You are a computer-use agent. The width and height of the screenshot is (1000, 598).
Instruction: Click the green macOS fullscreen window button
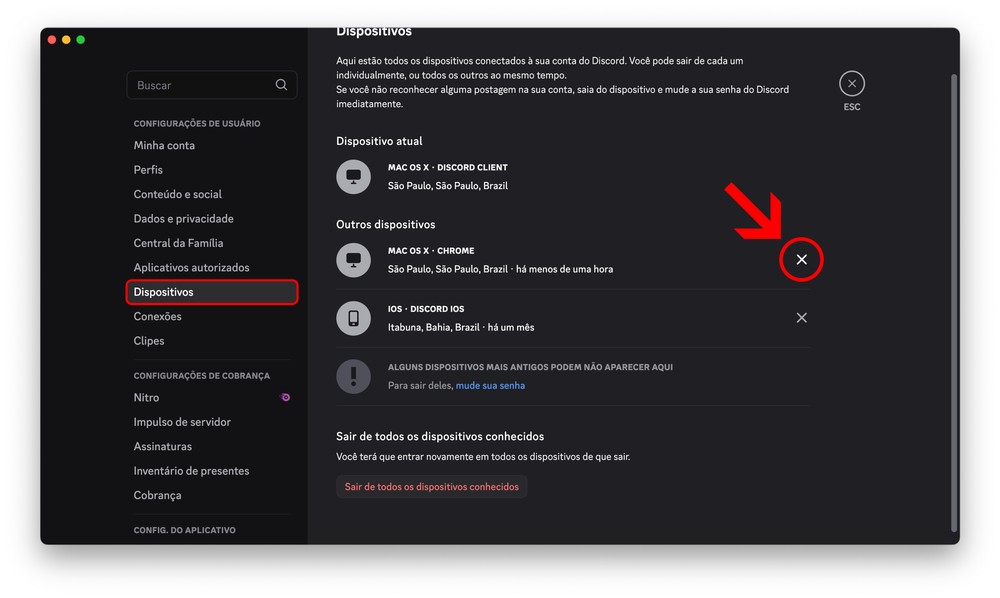click(x=80, y=40)
